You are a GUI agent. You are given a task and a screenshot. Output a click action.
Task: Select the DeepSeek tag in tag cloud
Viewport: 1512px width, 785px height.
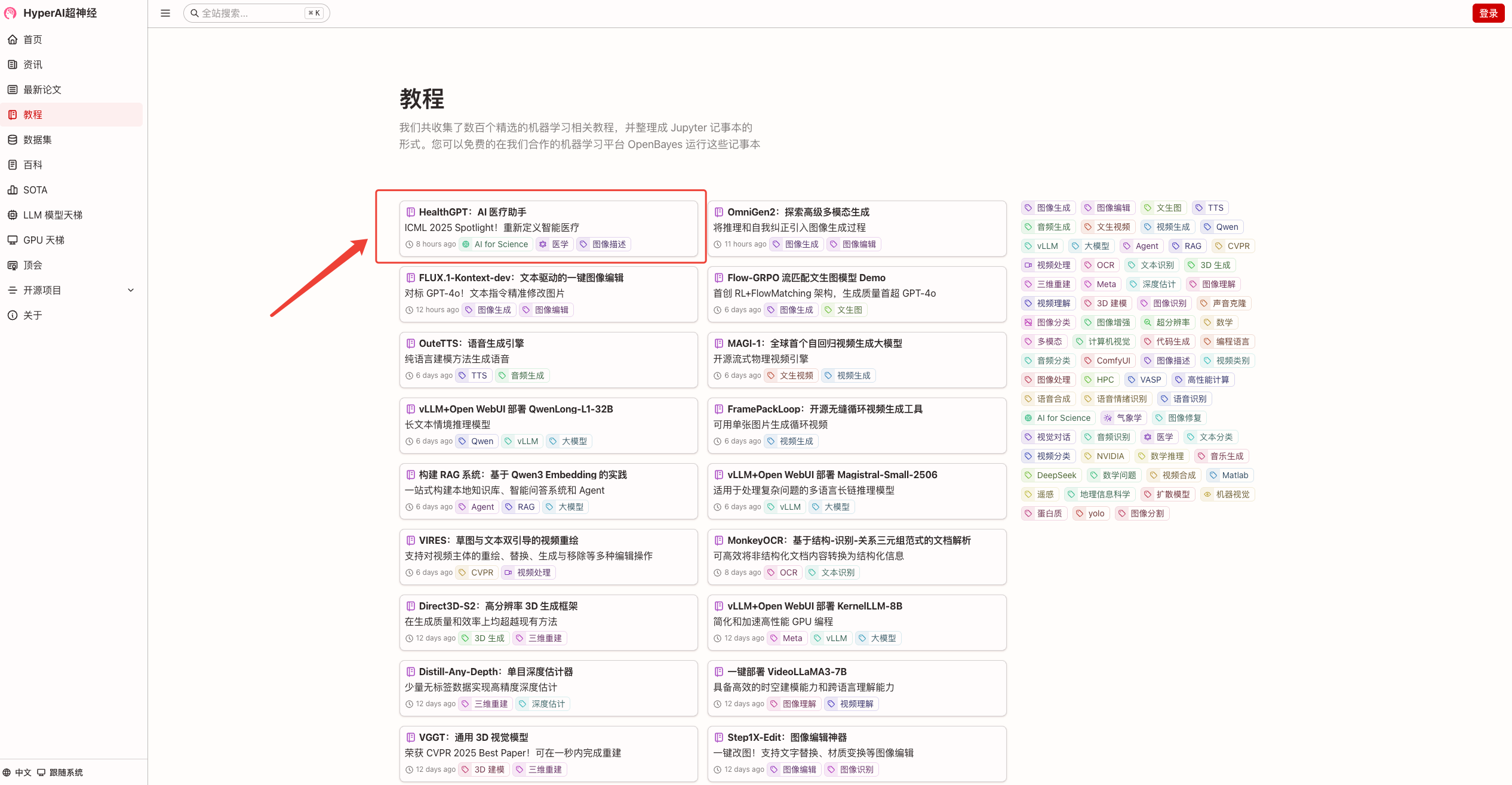click(1051, 475)
